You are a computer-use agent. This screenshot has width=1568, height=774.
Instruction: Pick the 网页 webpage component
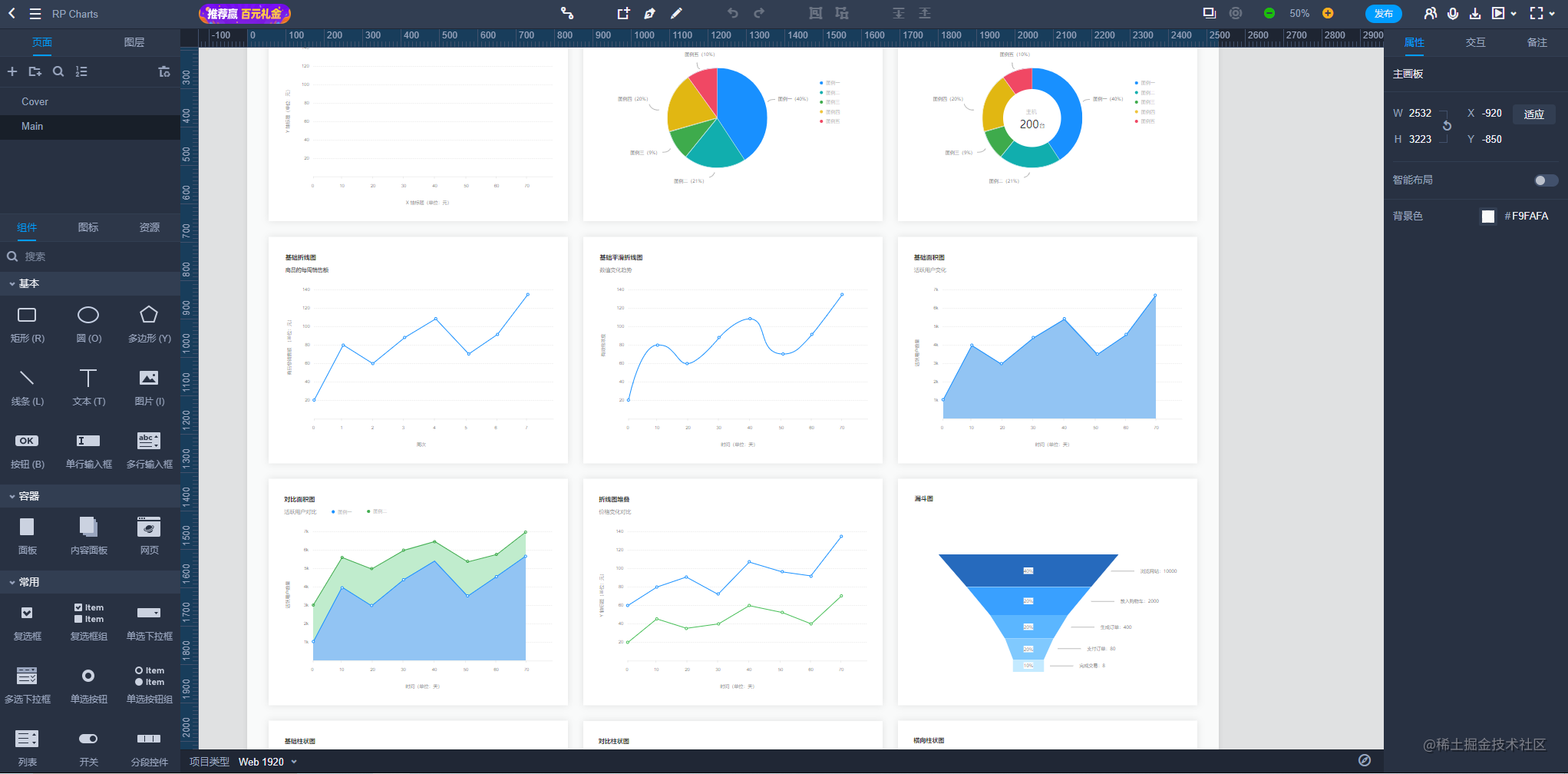(150, 535)
